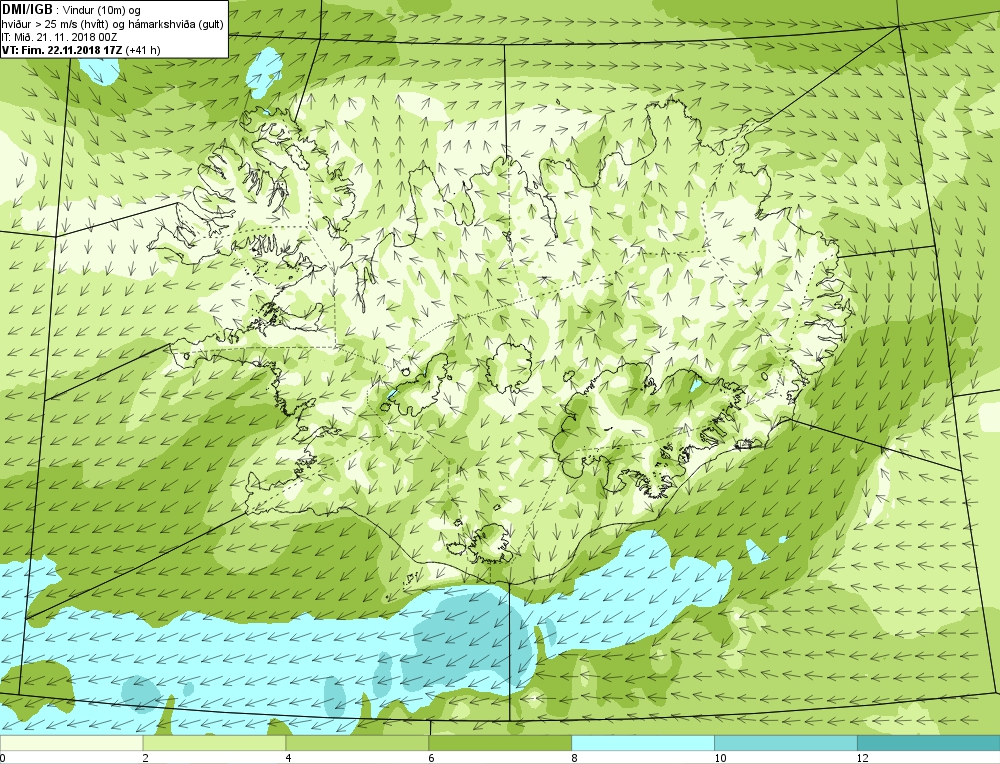Click the 'VT: Fim. 22.11.2018 17Z (+41 h)' line
1000x764 pixels.
(x=81, y=50)
